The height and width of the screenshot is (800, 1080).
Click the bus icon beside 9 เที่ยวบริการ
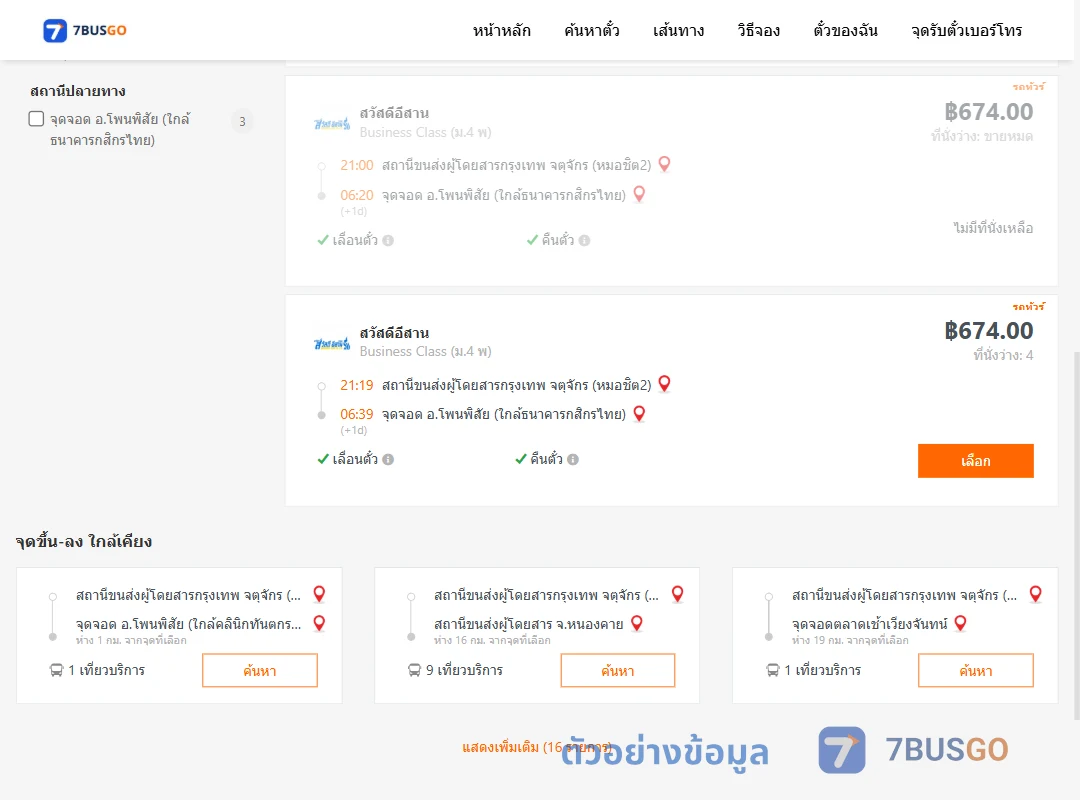(x=414, y=670)
